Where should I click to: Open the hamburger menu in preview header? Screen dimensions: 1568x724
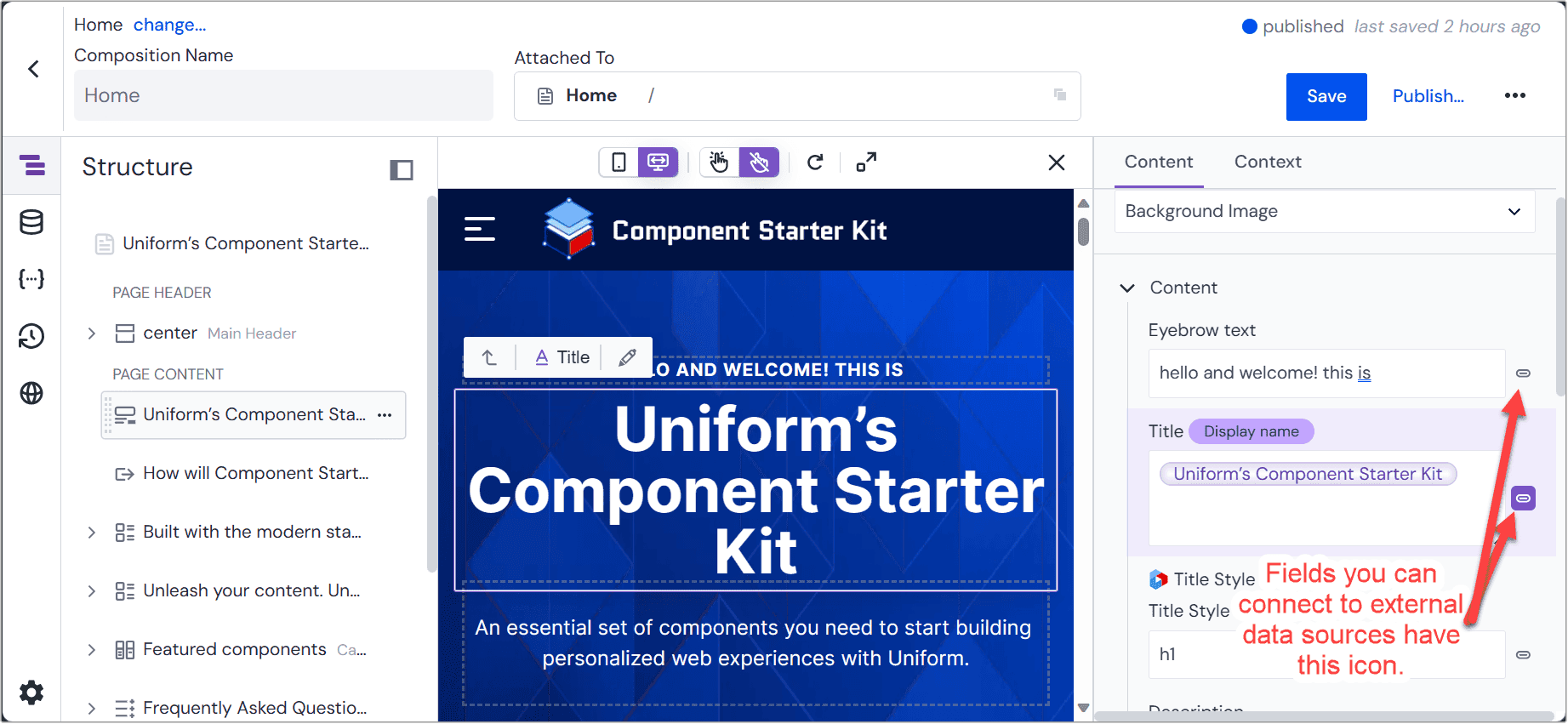click(480, 229)
